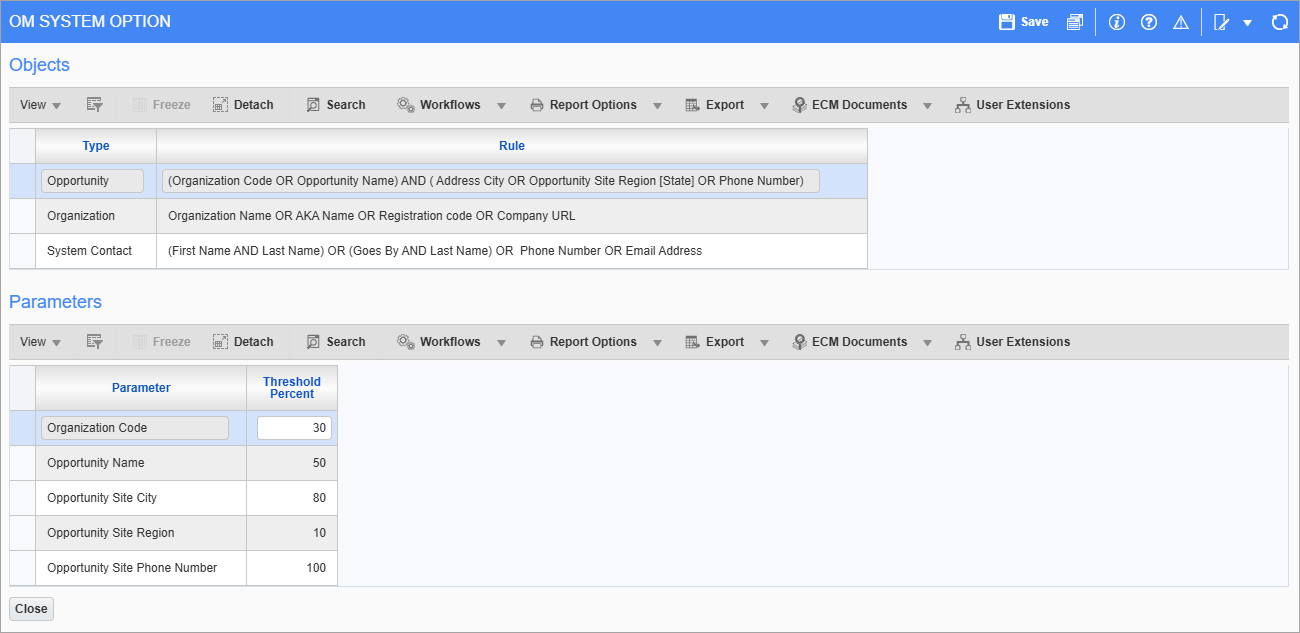Open the View dropdown in Objects toolbar
This screenshot has width=1300, height=633.
(39, 104)
